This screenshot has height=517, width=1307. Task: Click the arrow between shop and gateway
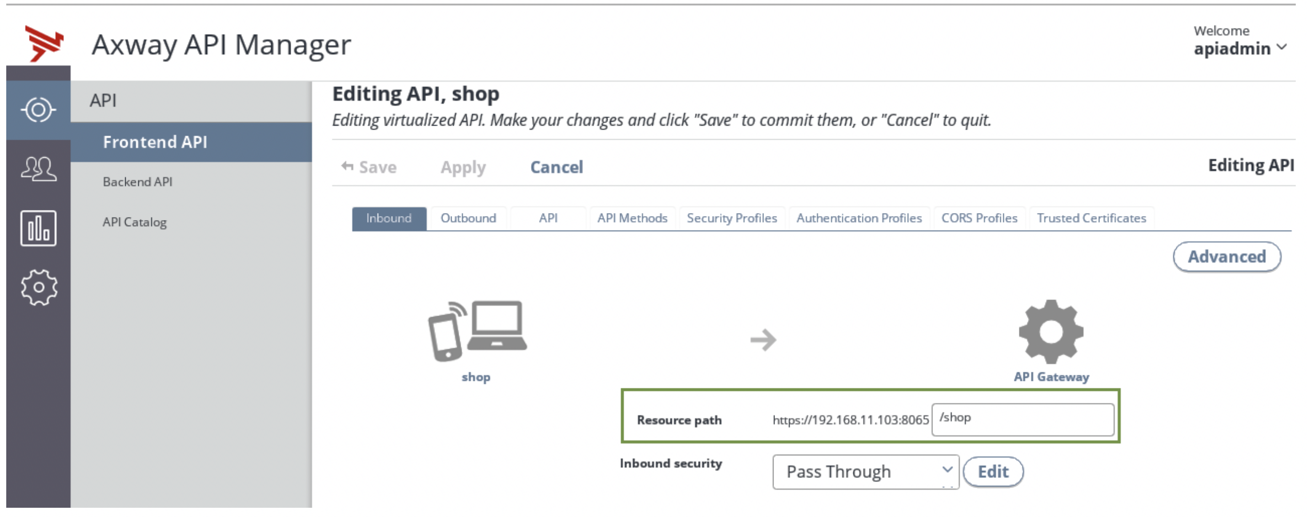[x=763, y=341]
